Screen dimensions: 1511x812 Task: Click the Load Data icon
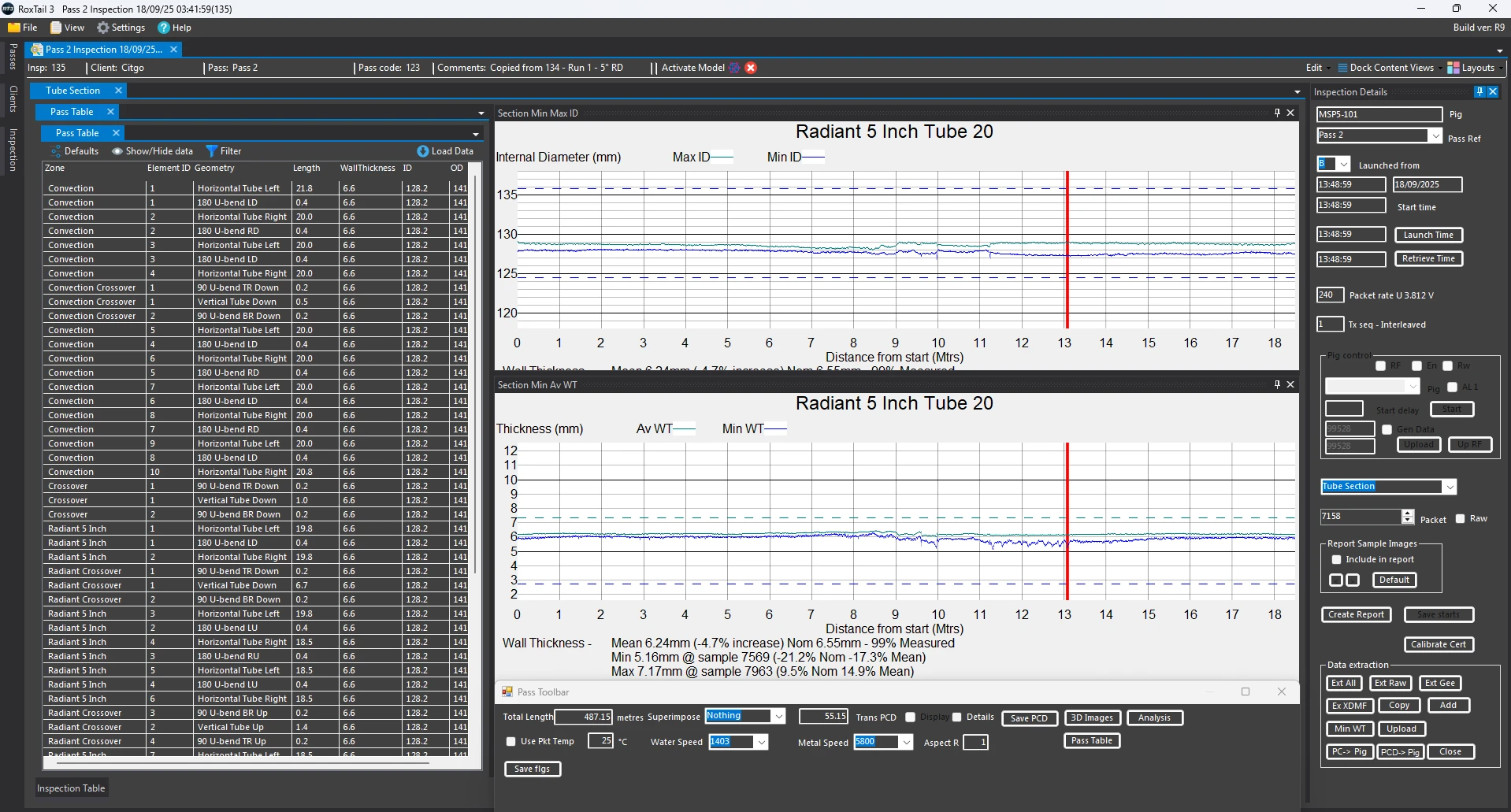[x=422, y=151]
